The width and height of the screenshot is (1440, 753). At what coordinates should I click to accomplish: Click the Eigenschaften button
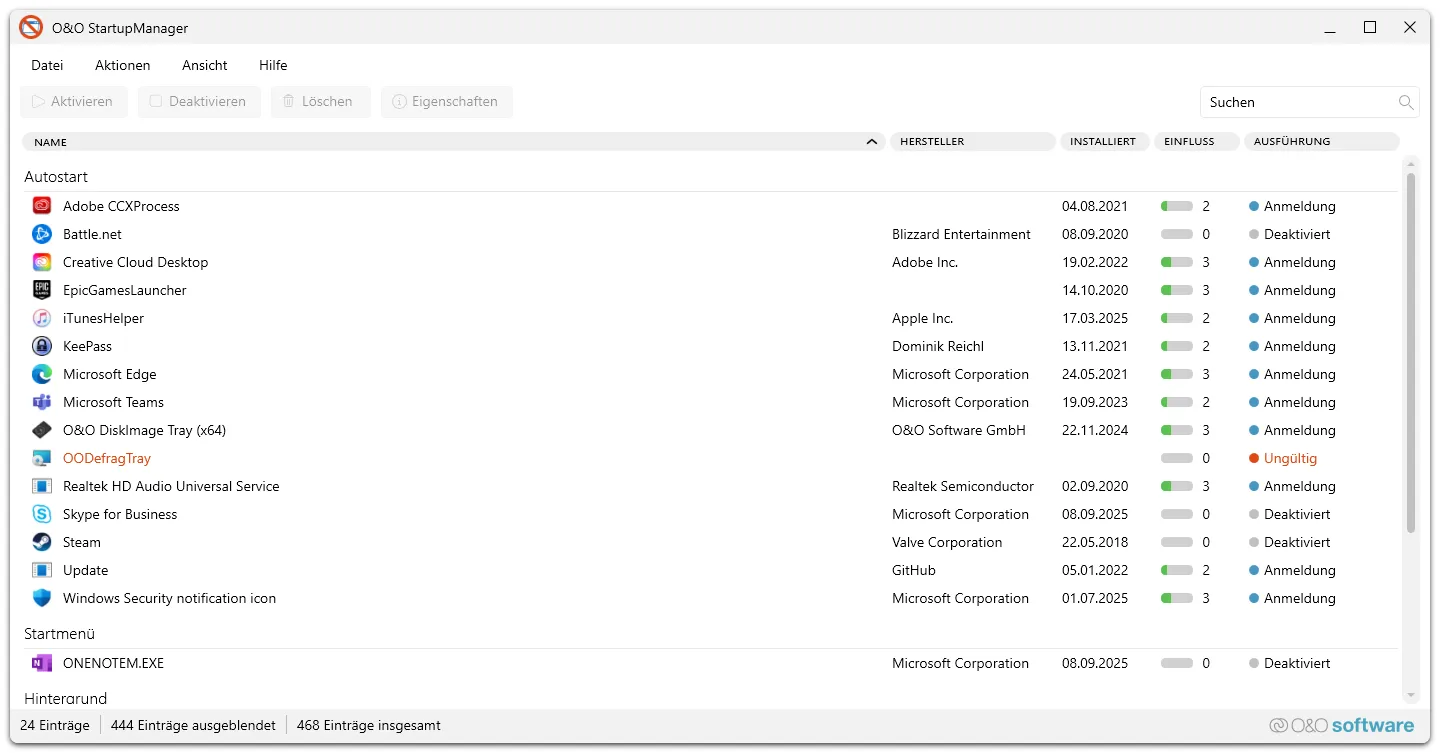tap(446, 102)
